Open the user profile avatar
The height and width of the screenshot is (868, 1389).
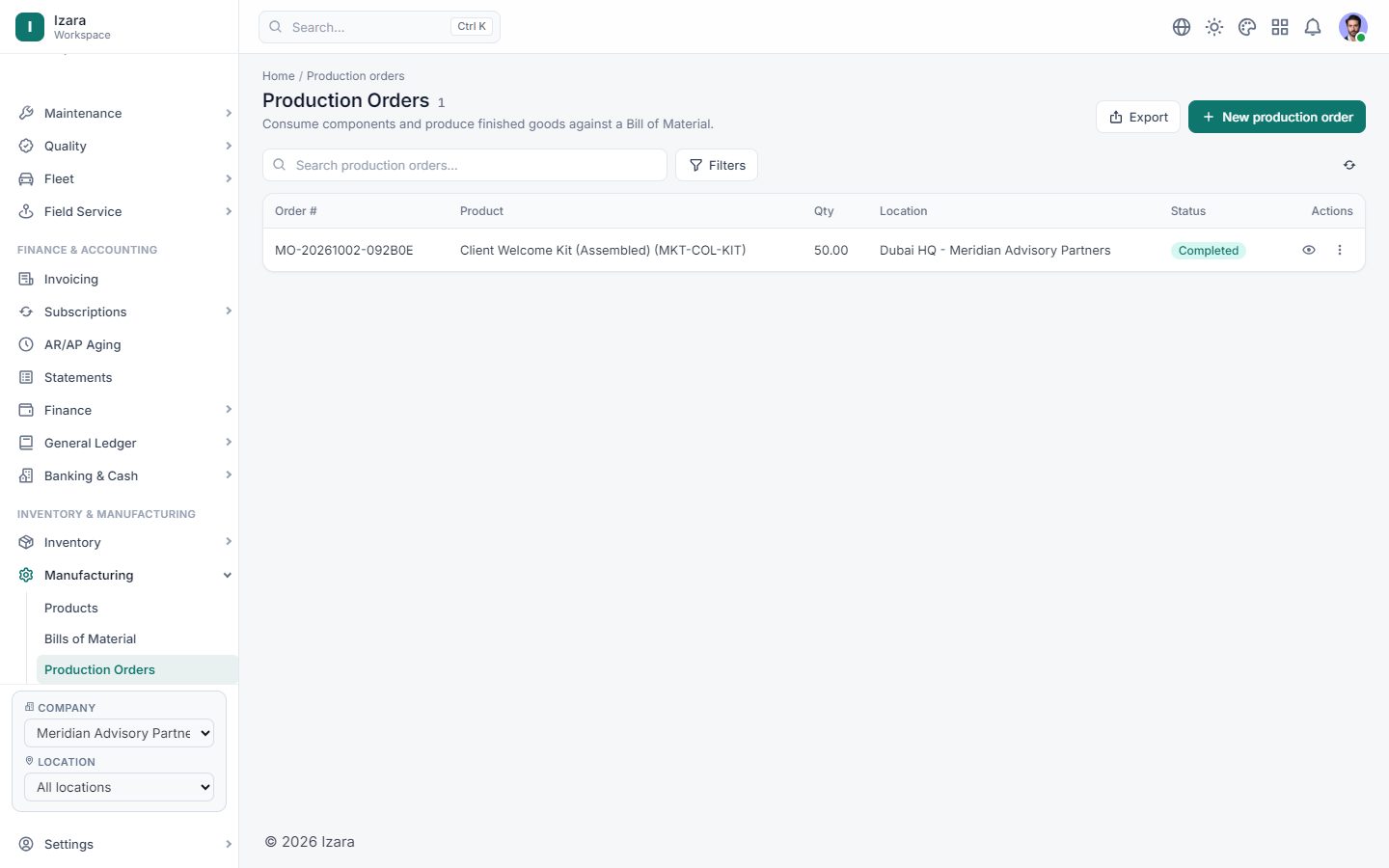[x=1353, y=27]
